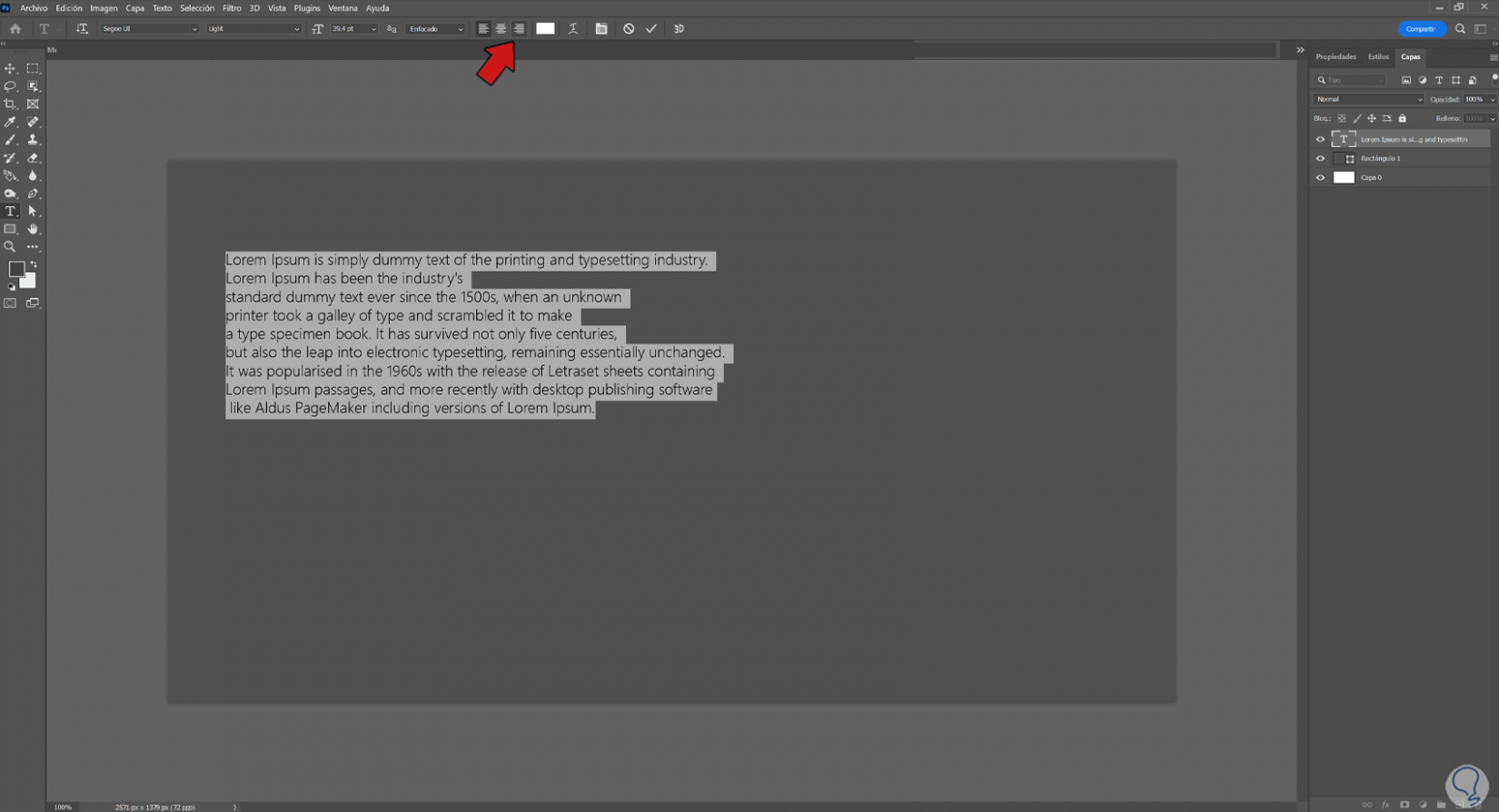Viewport: 1499px width, 812px height.
Task: Open the Type tool preset picker arrow
Action: [x=58, y=30]
